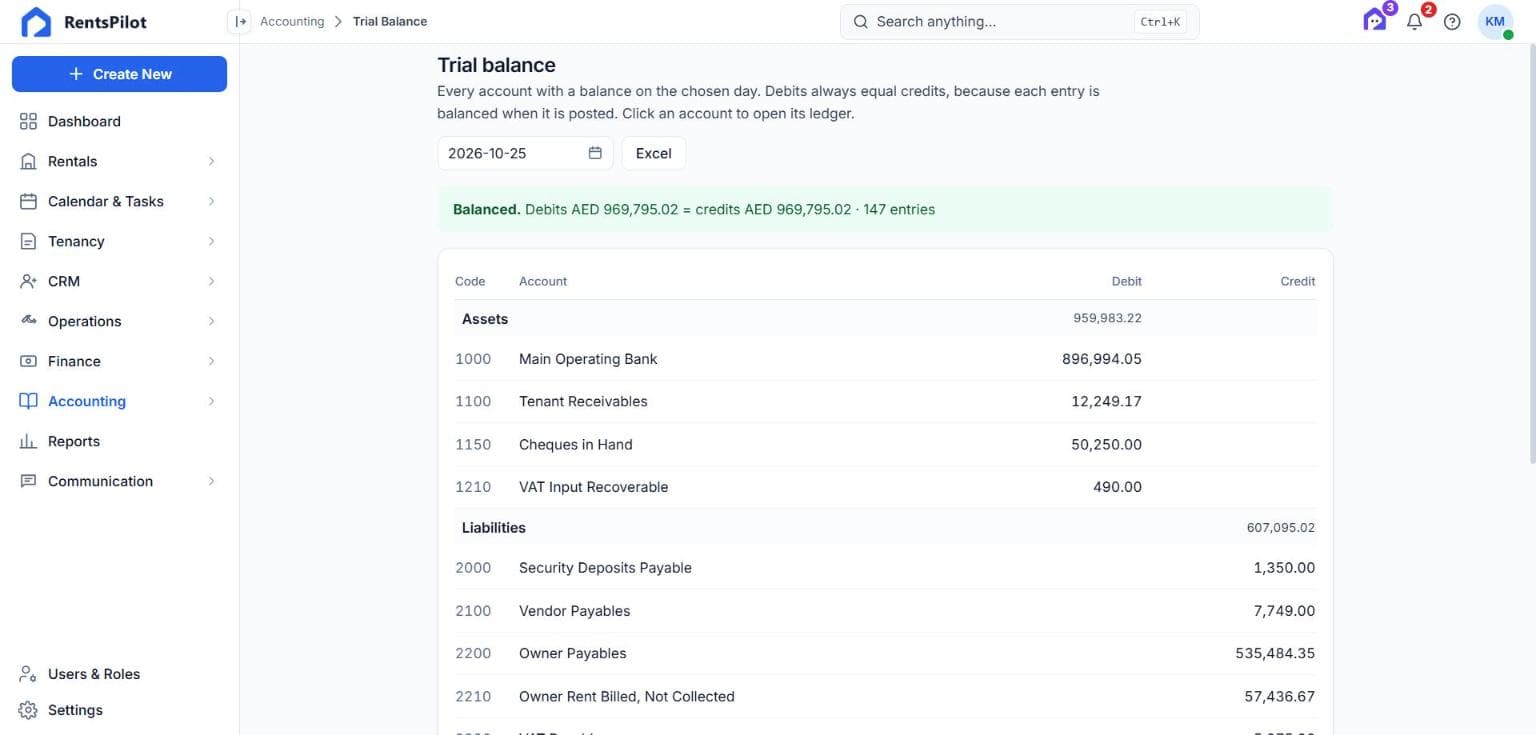The image size is (1536, 735).
Task: Expand the Finance submenu chevron
Action: 211,361
